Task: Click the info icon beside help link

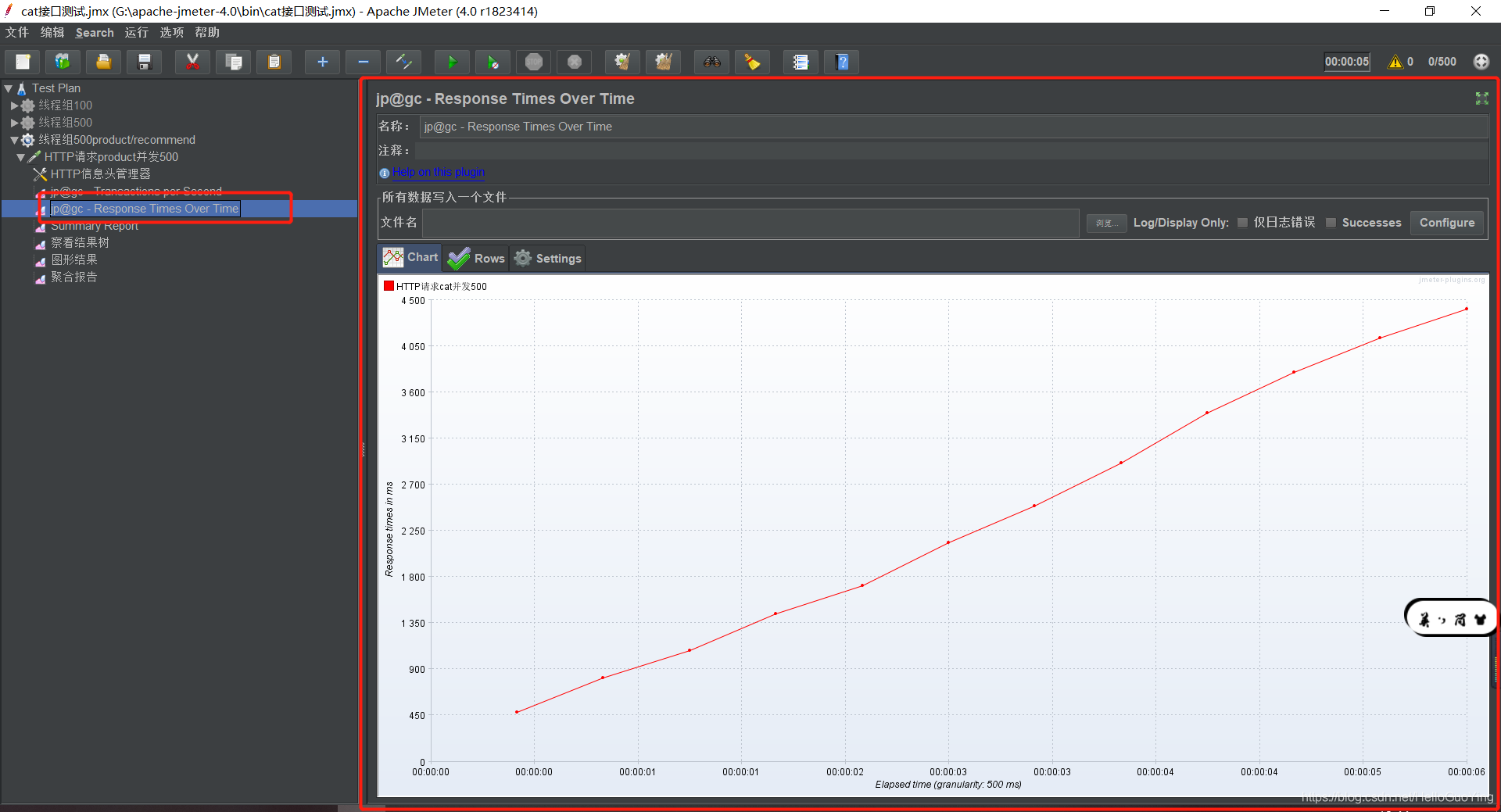Action: tap(384, 173)
